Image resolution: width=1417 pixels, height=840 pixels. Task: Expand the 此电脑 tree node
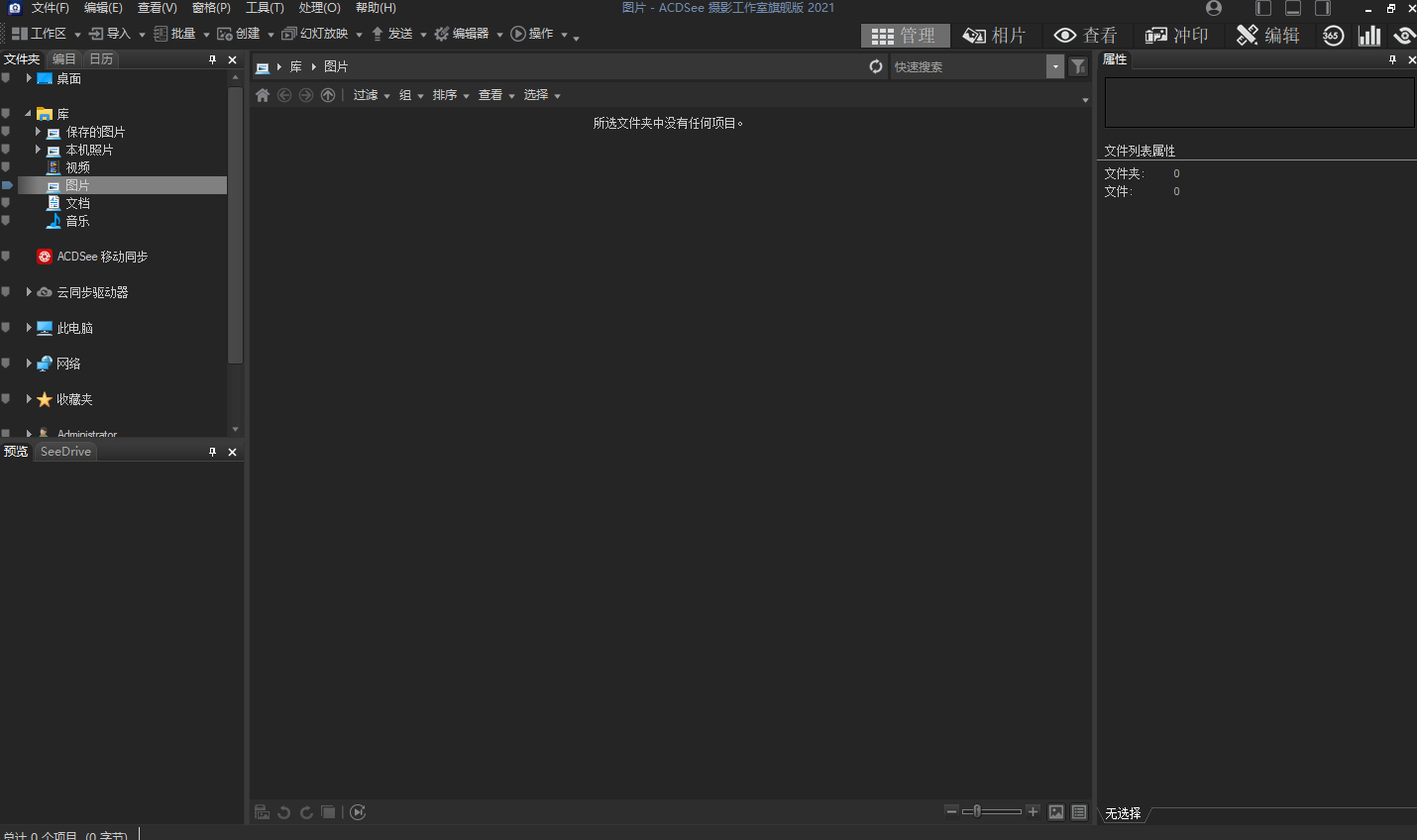[x=29, y=328]
